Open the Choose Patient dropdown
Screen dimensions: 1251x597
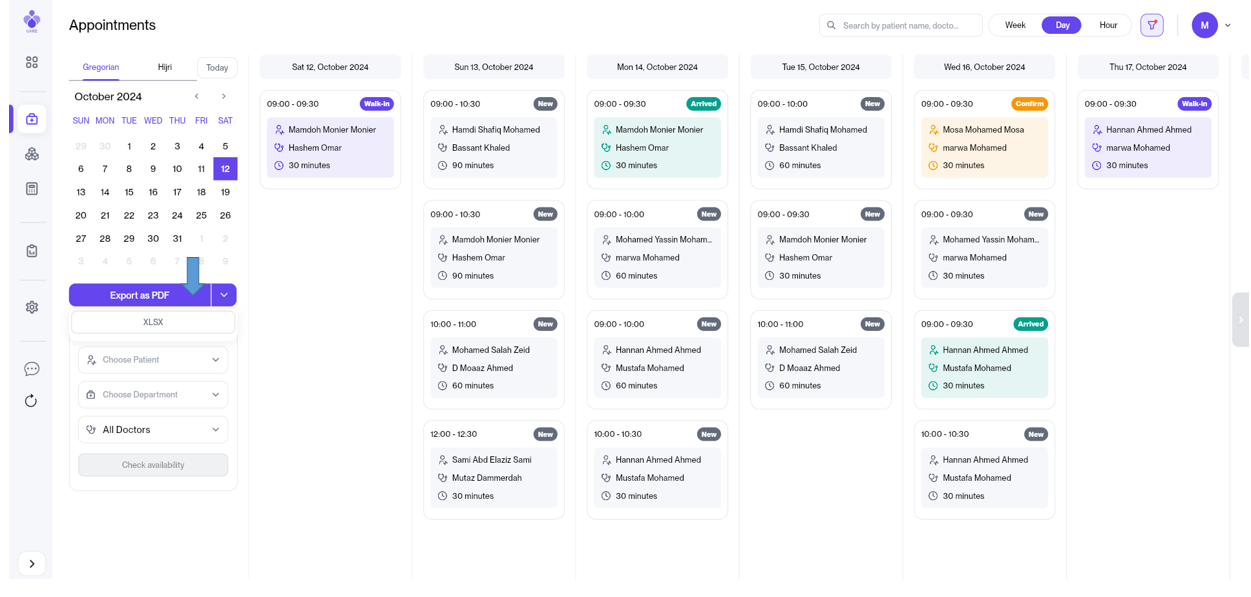point(153,360)
